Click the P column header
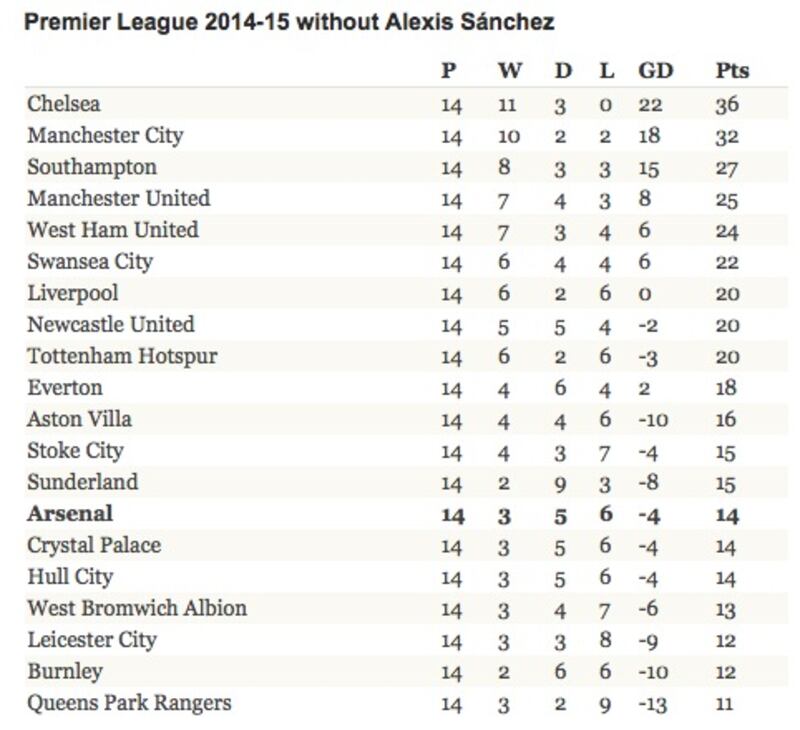 pyautogui.click(x=448, y=70)
